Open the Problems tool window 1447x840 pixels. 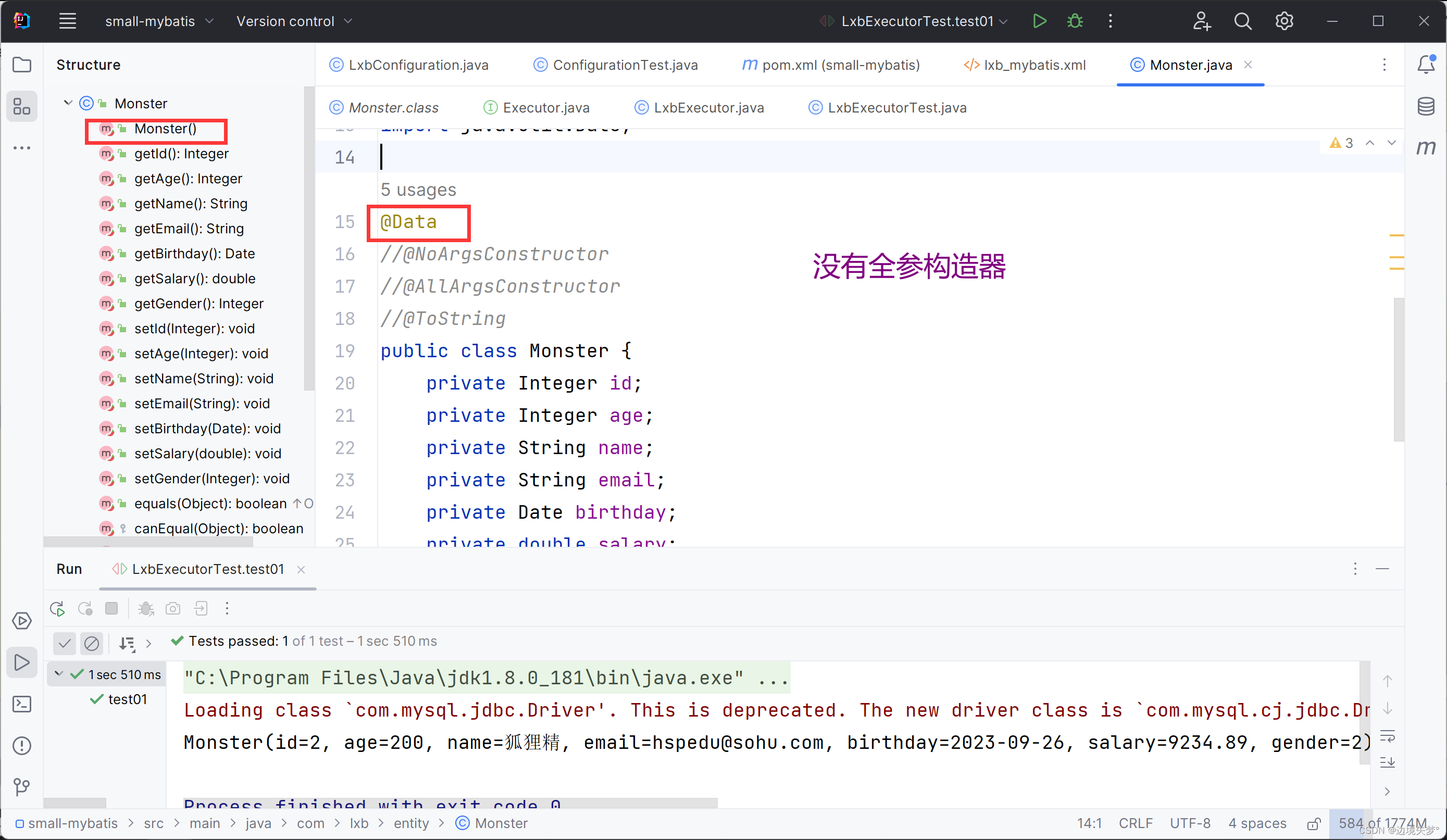[22, 745]
